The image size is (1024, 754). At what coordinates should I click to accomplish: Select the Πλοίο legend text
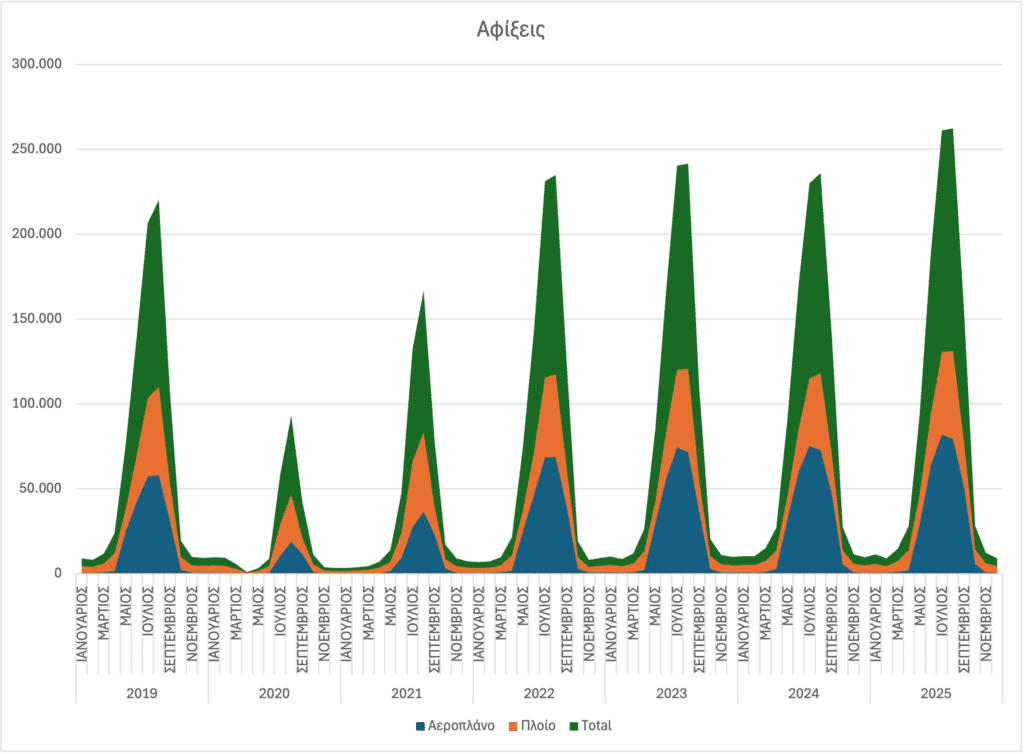[540, 725]
